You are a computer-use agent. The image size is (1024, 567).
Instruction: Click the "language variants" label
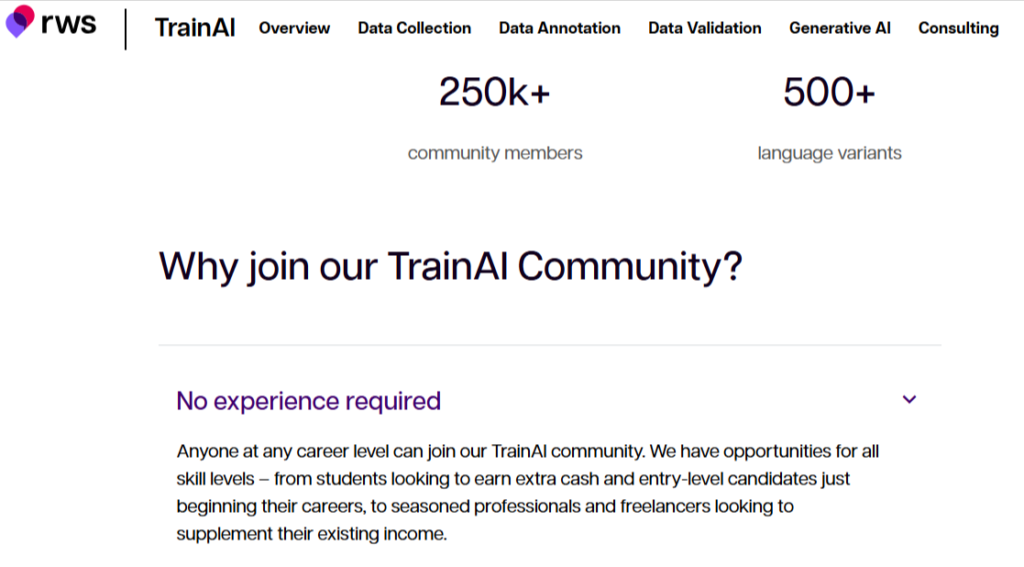[829, 153]
